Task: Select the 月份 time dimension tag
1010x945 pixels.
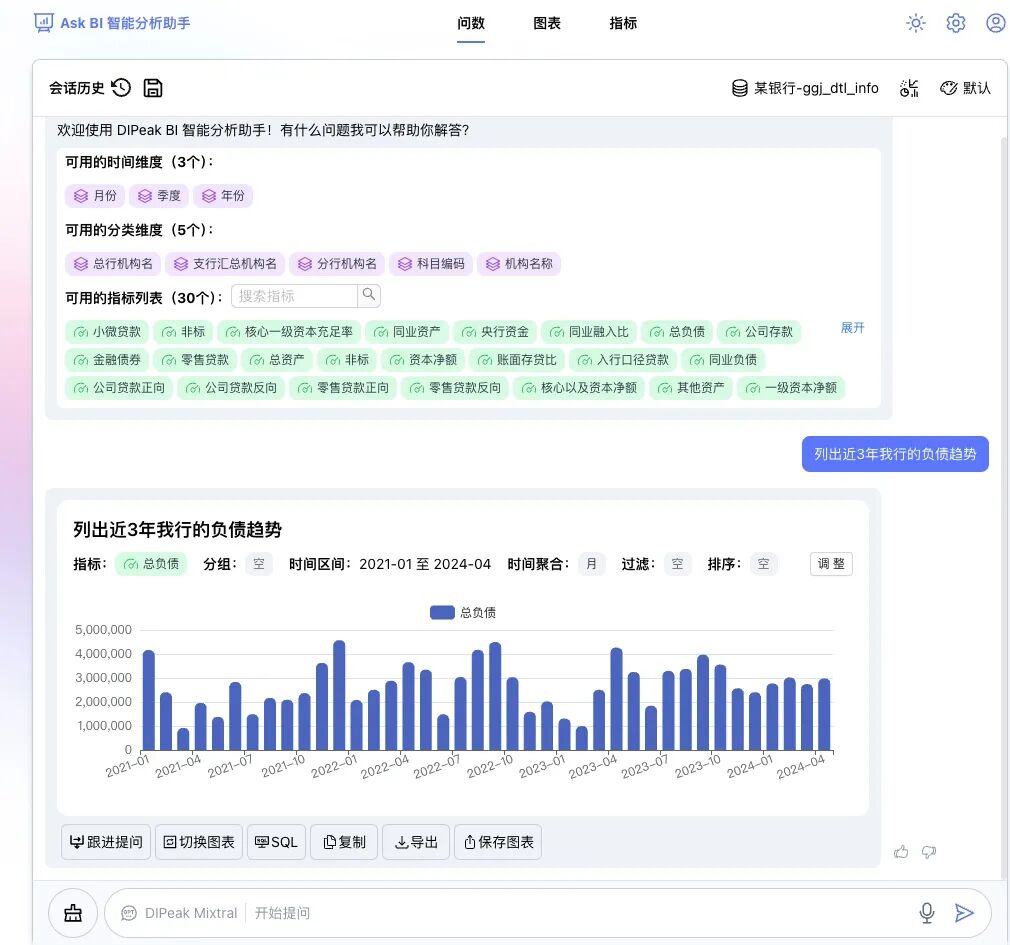Action: tap(95, 196)
